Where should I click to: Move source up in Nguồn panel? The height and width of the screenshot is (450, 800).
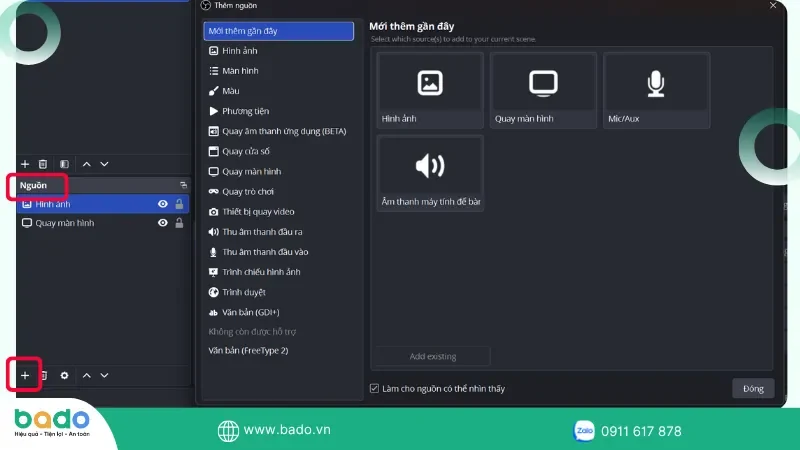point(87,376)
